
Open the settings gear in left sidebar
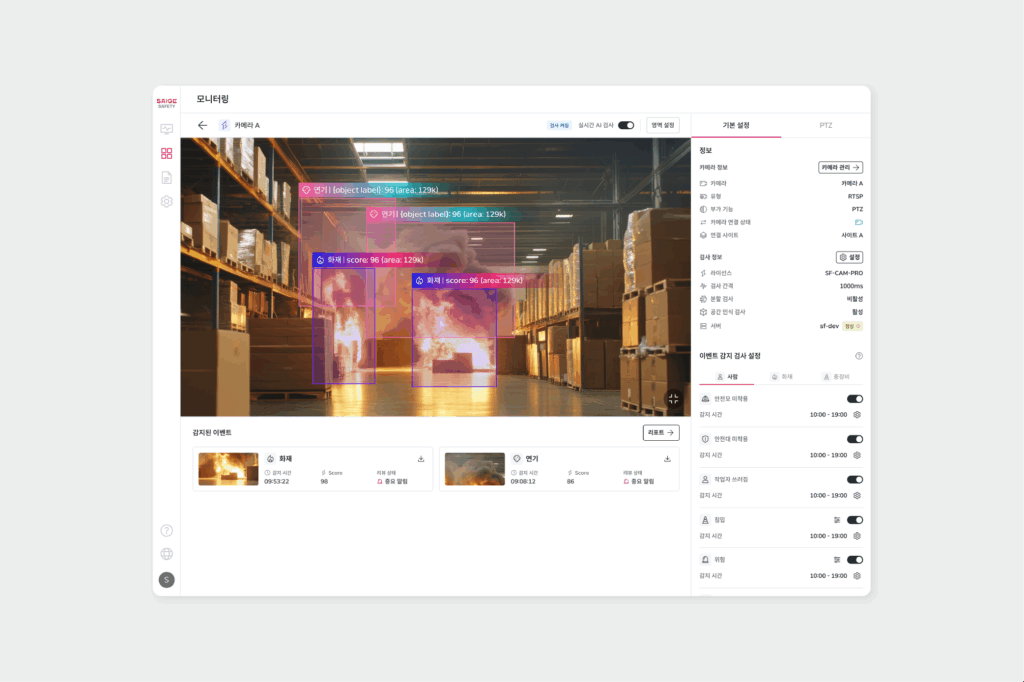coord(166,202)
